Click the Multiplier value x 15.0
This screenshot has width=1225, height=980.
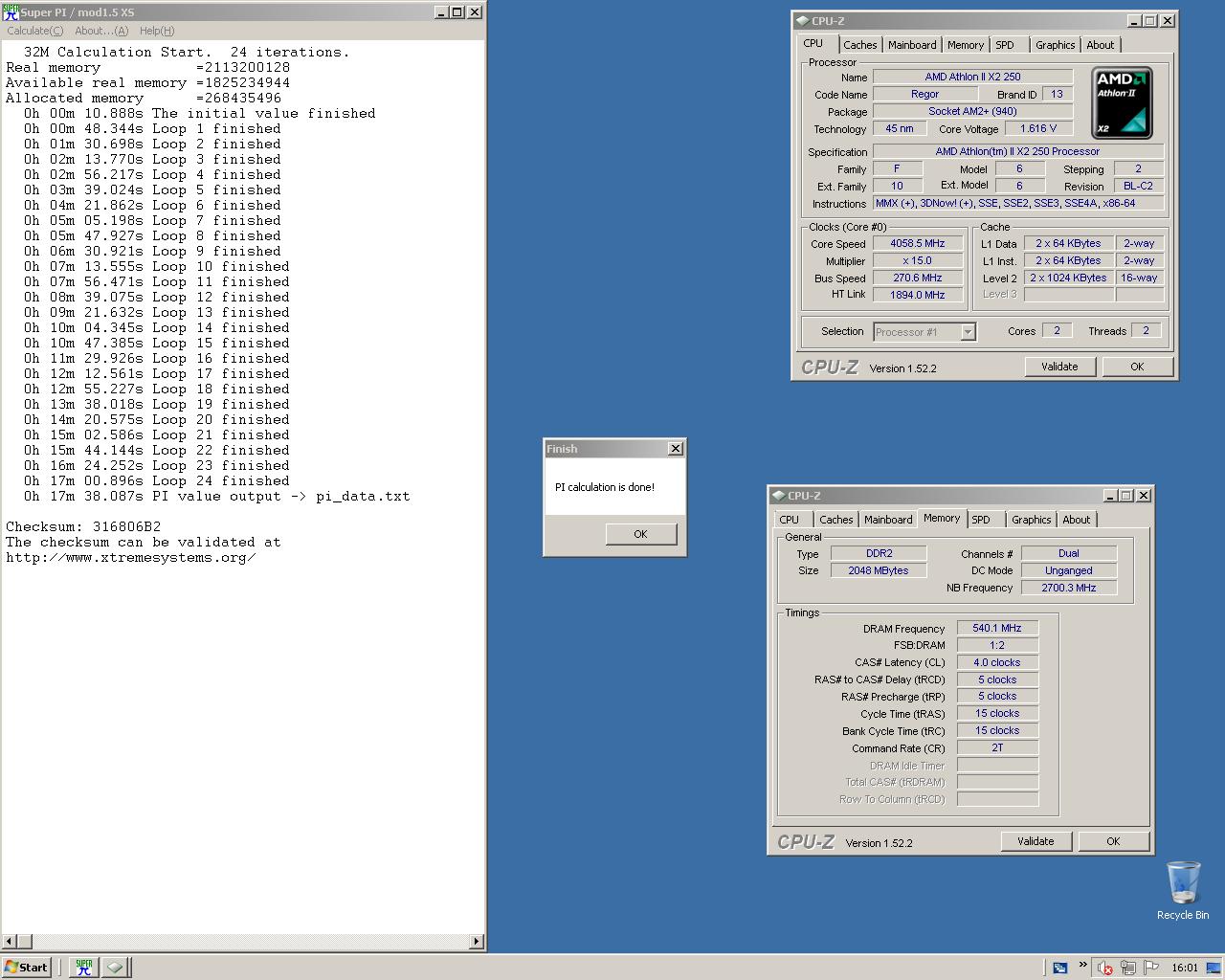click(x=918, y=260)
